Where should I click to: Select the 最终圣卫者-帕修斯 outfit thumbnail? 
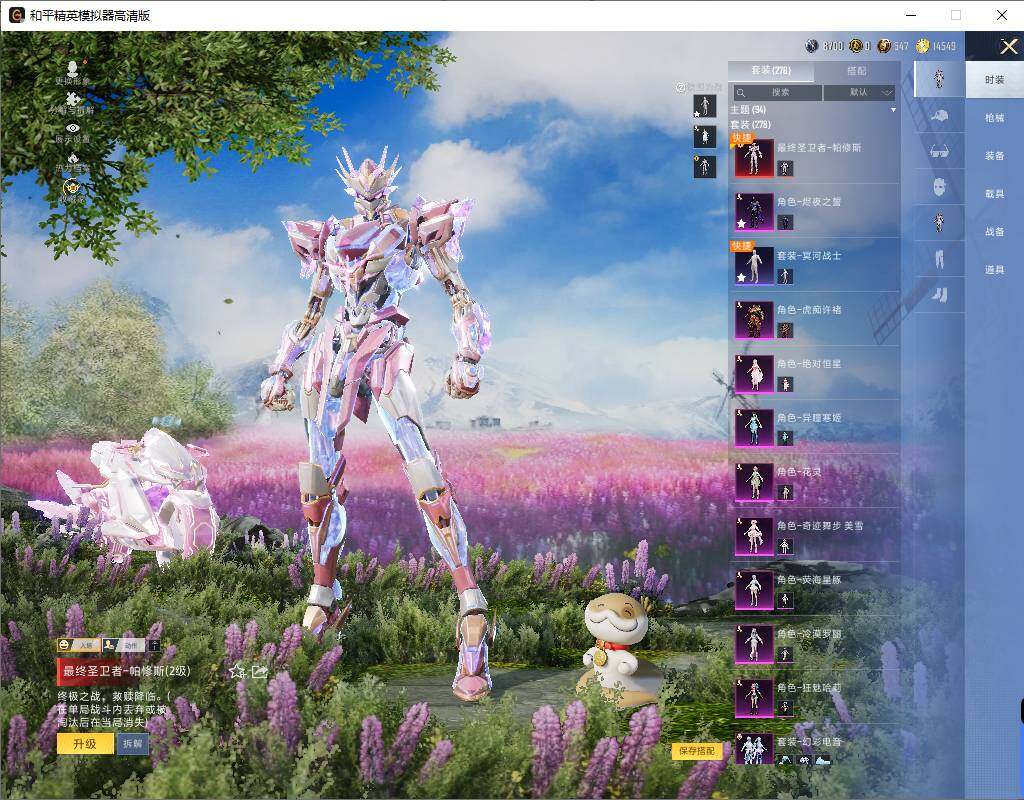click(754, 157)
